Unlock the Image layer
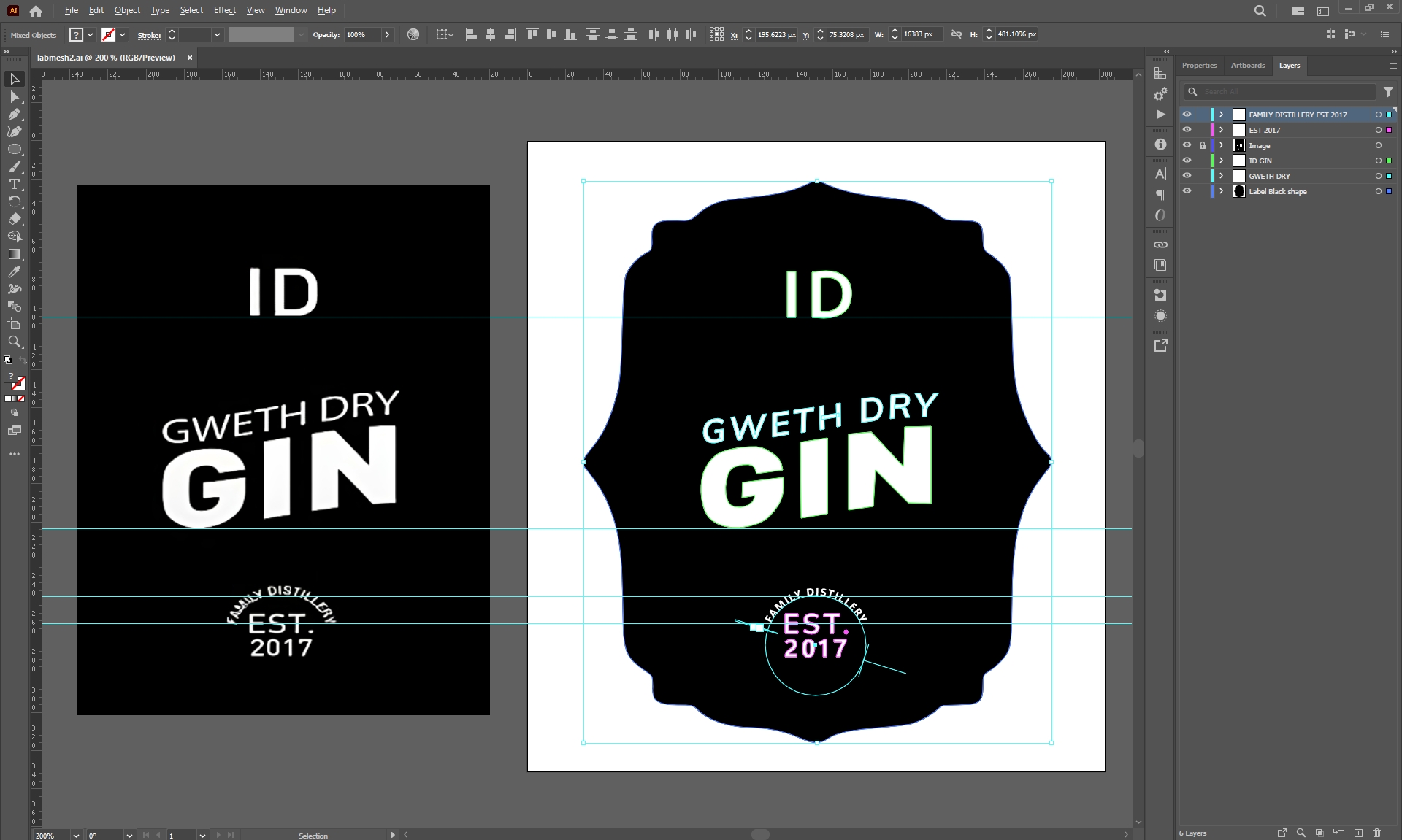Screen dimensions: 1402x840 [1202, 145]
